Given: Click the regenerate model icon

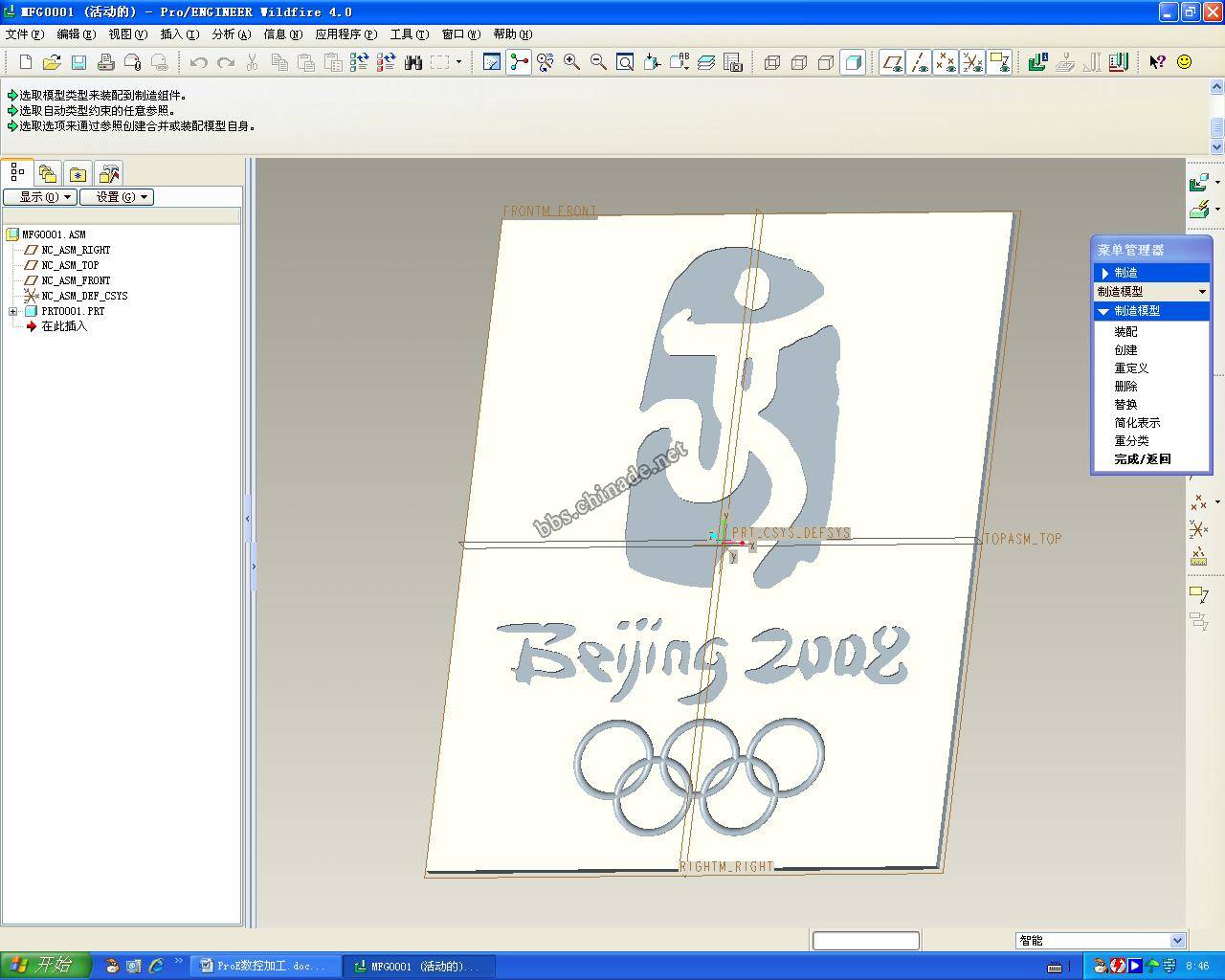Looking at the screenshot, I should click(x=359, y=62).
